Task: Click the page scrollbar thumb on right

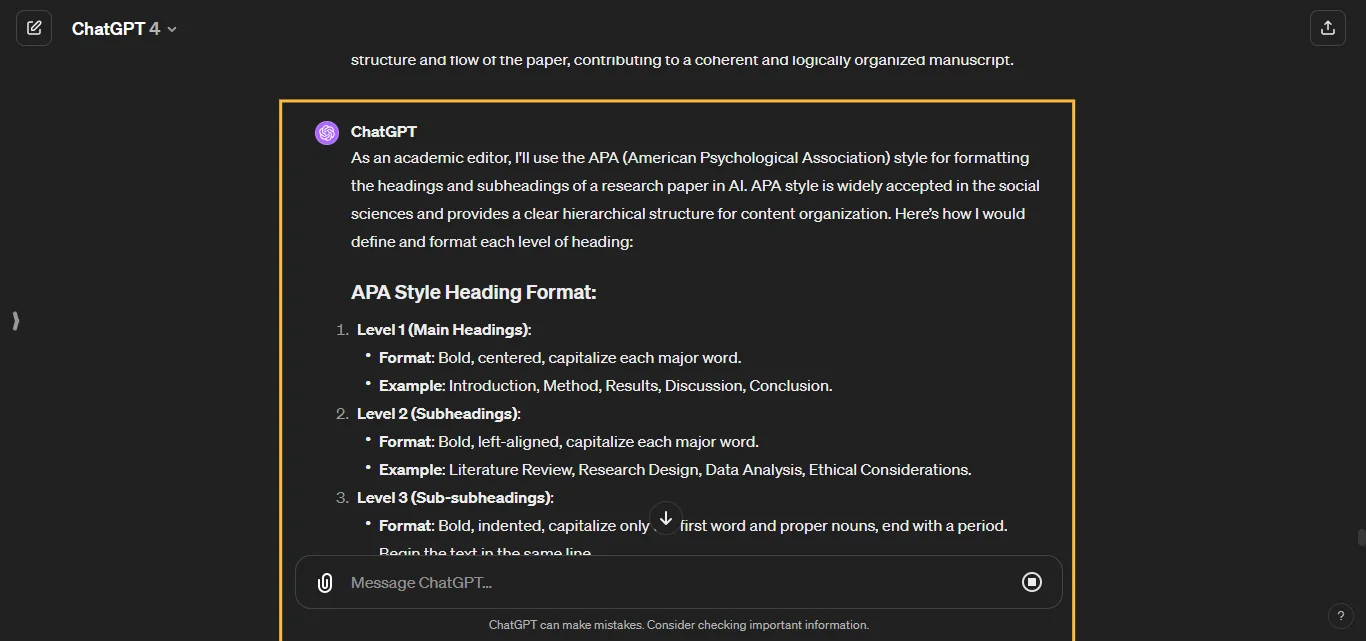Action: (x=1361, y=537)
